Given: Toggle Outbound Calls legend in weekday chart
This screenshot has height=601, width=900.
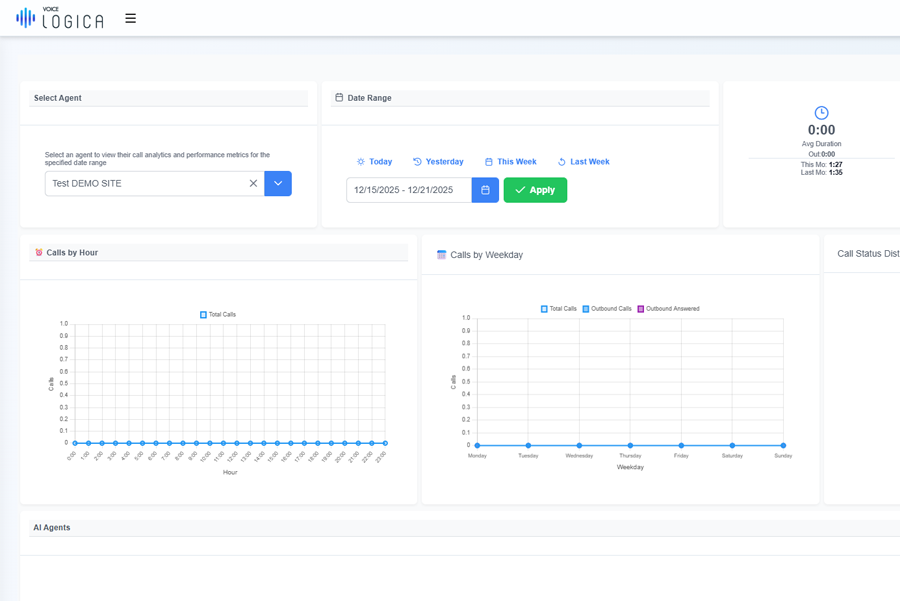Looking at the screenshot, I should [x=607, y=309].
